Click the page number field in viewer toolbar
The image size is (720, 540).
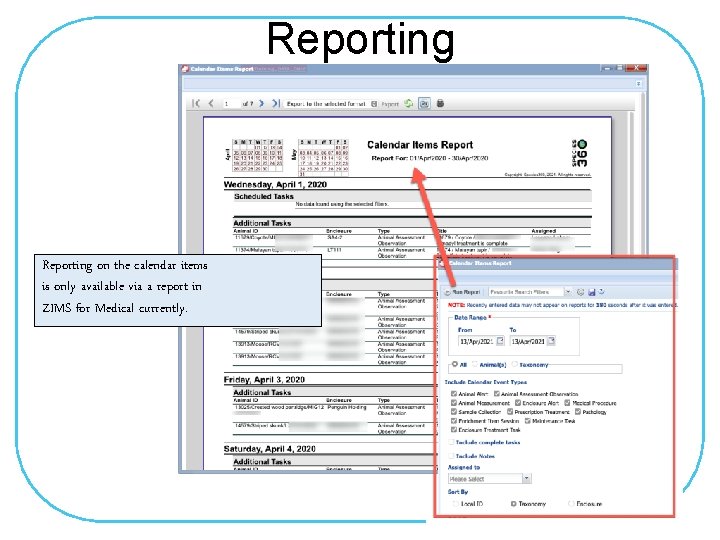point(231,104)
